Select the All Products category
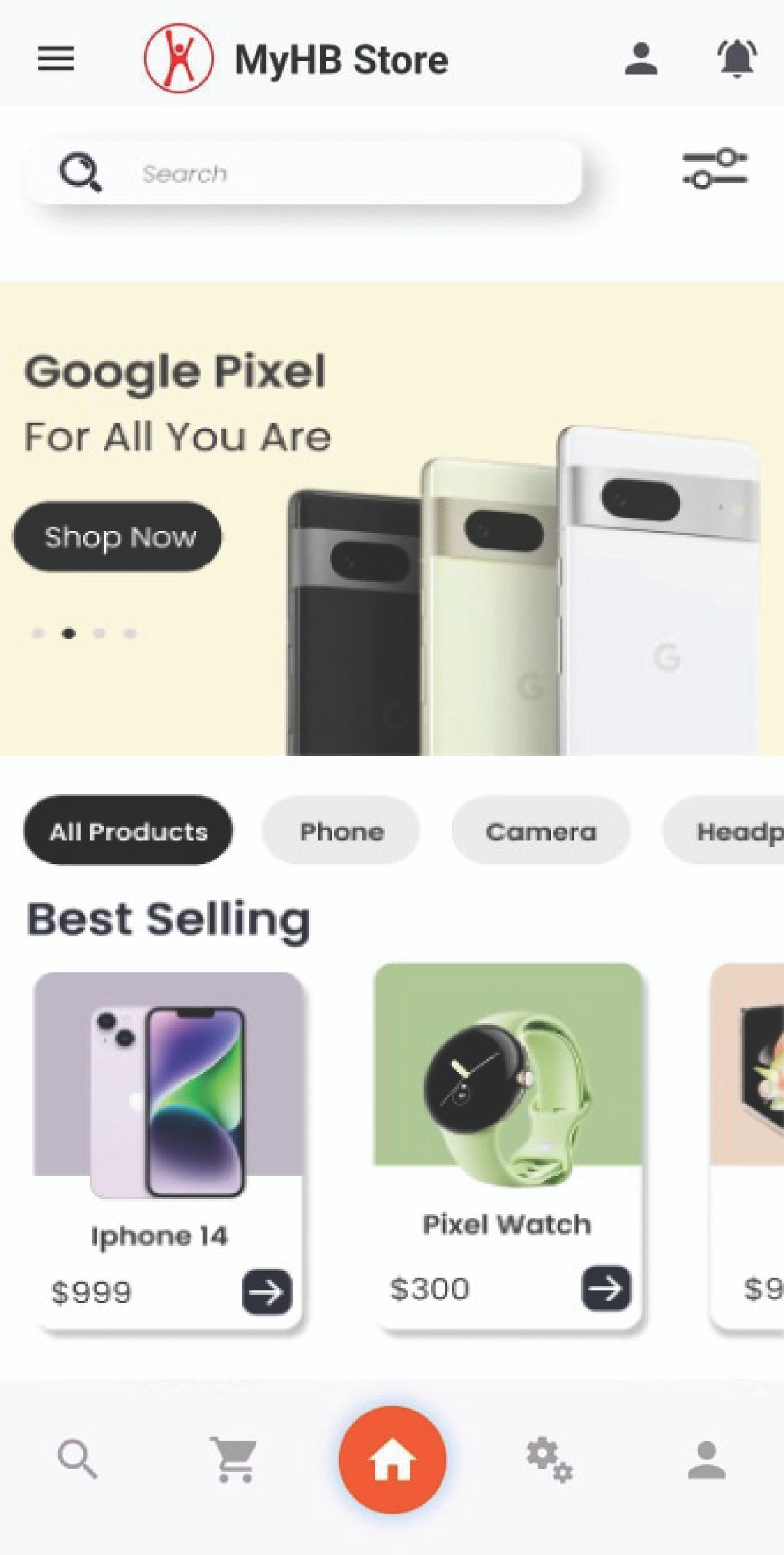784x1555 pixels. click(x=128, y=831)
